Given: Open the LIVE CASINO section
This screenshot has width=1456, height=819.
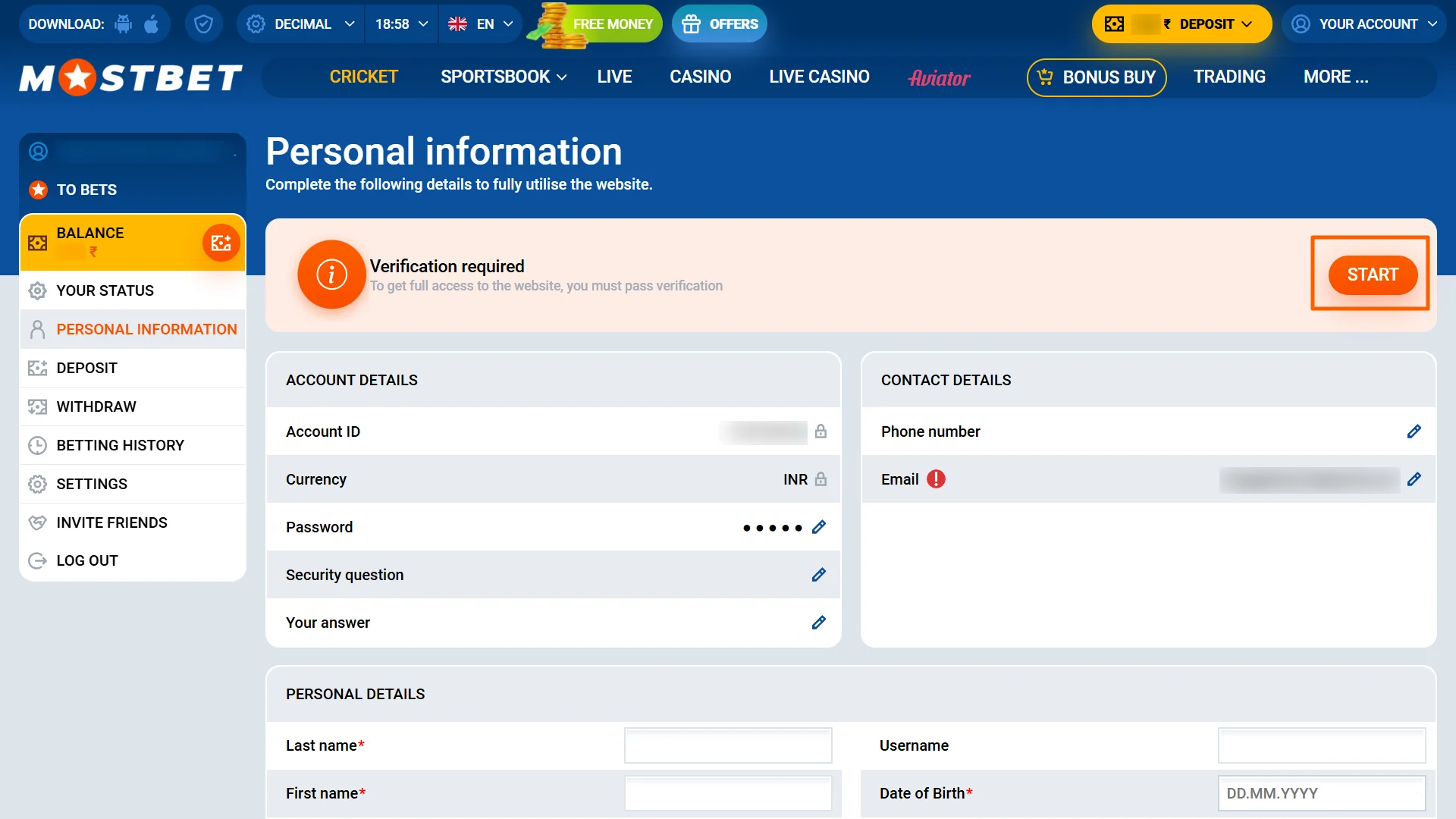Looking at the screenshot, I should click(819, 77).
